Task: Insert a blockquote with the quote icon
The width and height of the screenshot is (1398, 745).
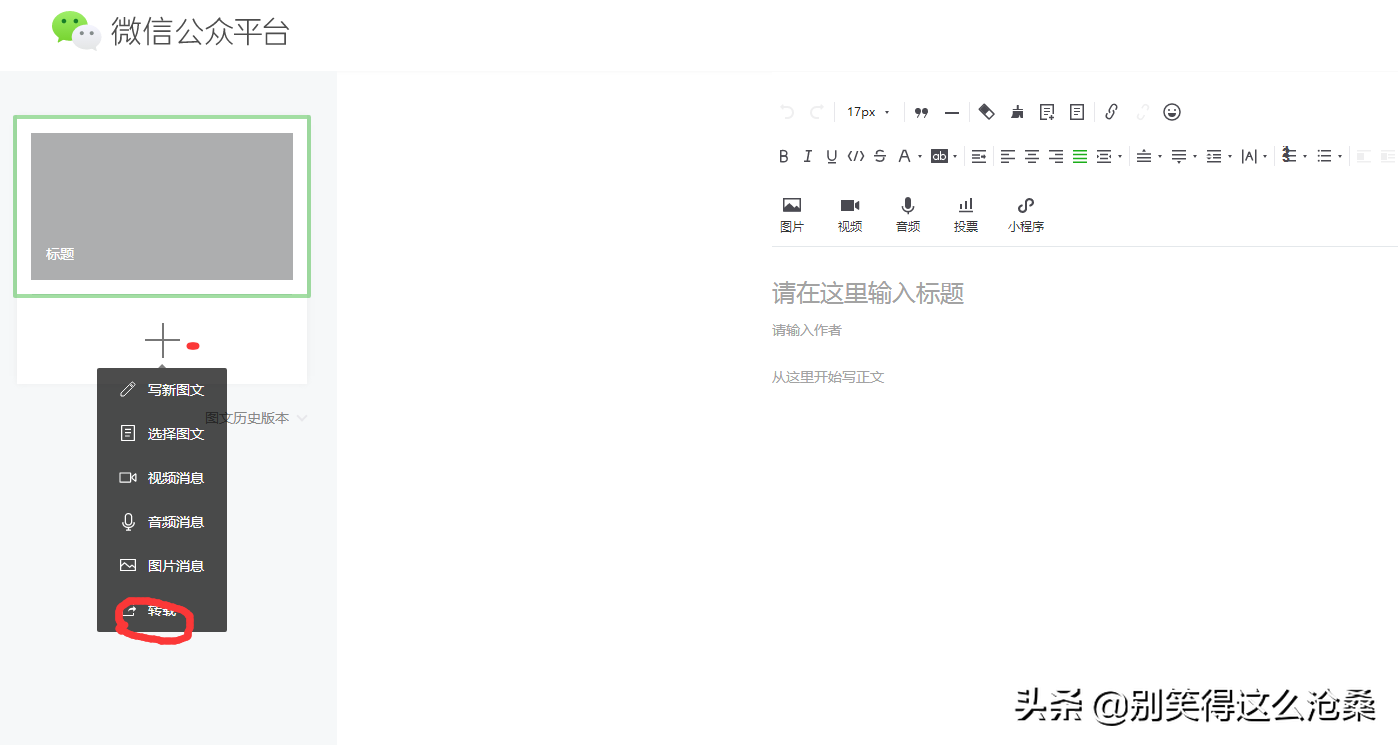Action: [x=922, y=112]
